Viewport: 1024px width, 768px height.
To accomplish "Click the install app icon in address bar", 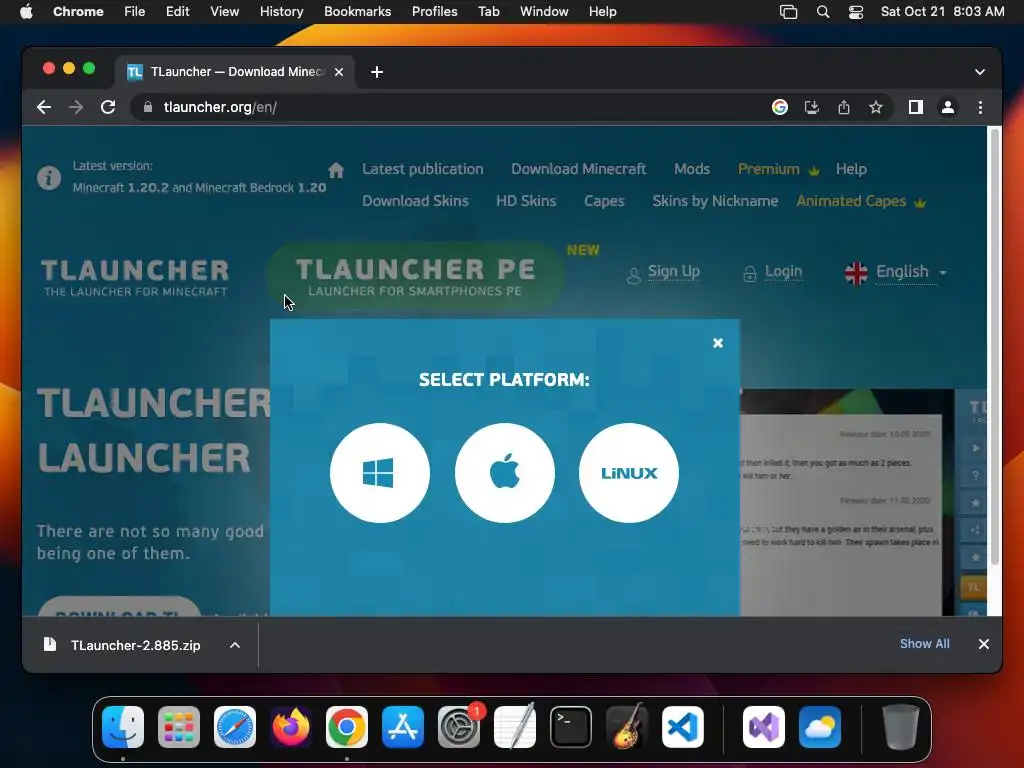I will pos(812,107).
